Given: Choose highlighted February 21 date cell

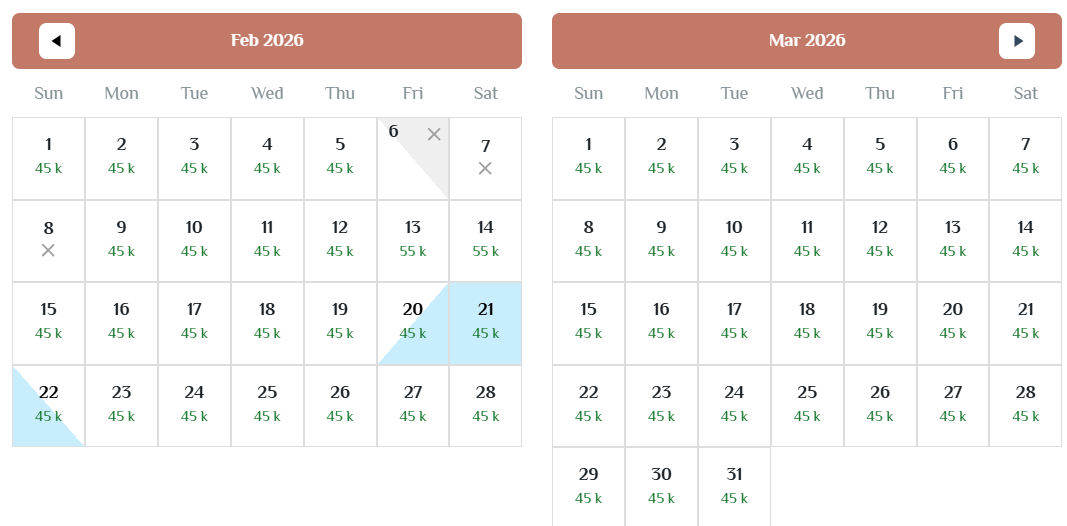Looking at the screenshot, I should pyautogui.click(x=486, y=324).
